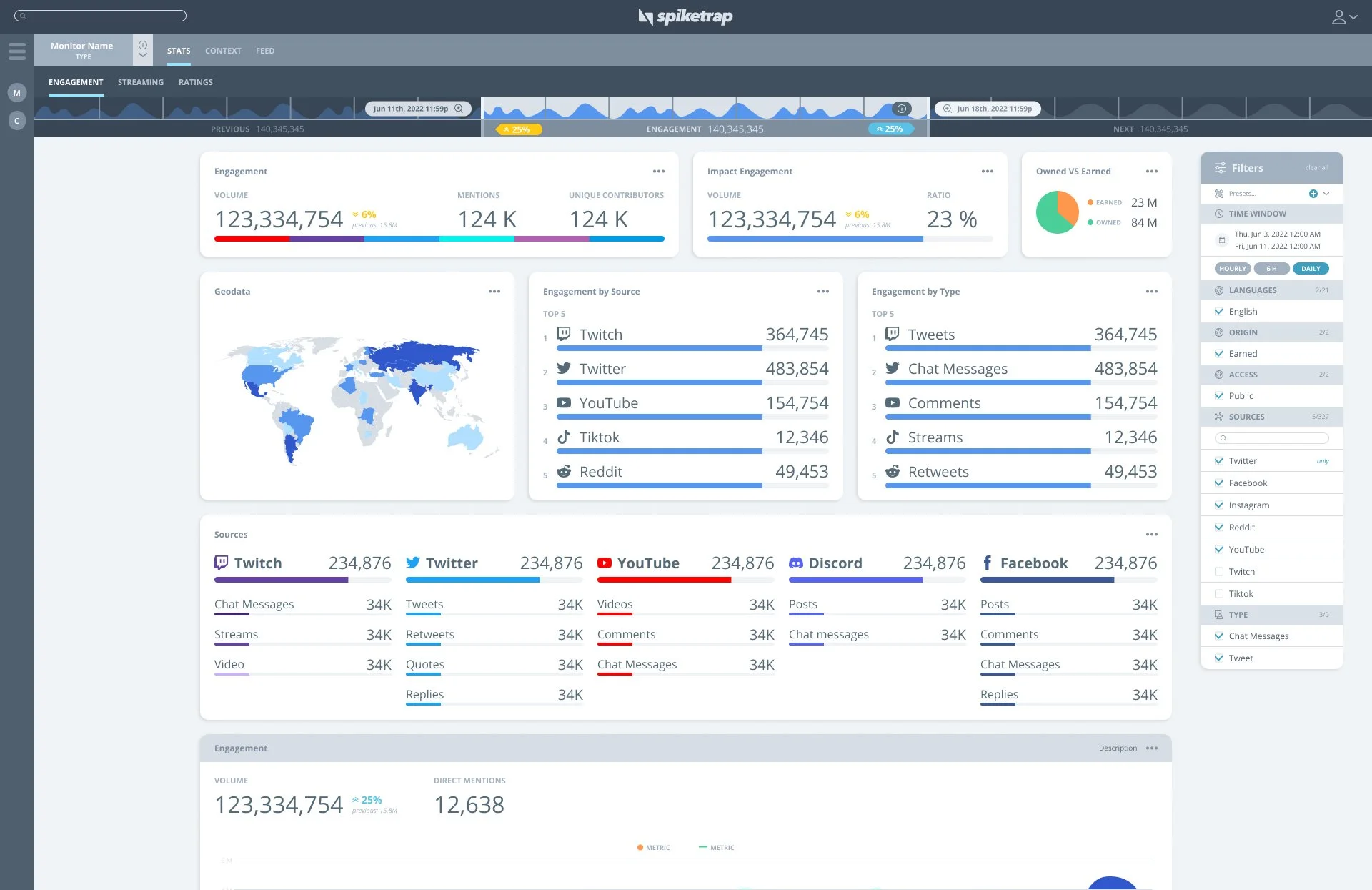This screenshot has height=890, width=1372.
Task: Open the STREAMING sub-tab
Action: [x=141, y=82]
